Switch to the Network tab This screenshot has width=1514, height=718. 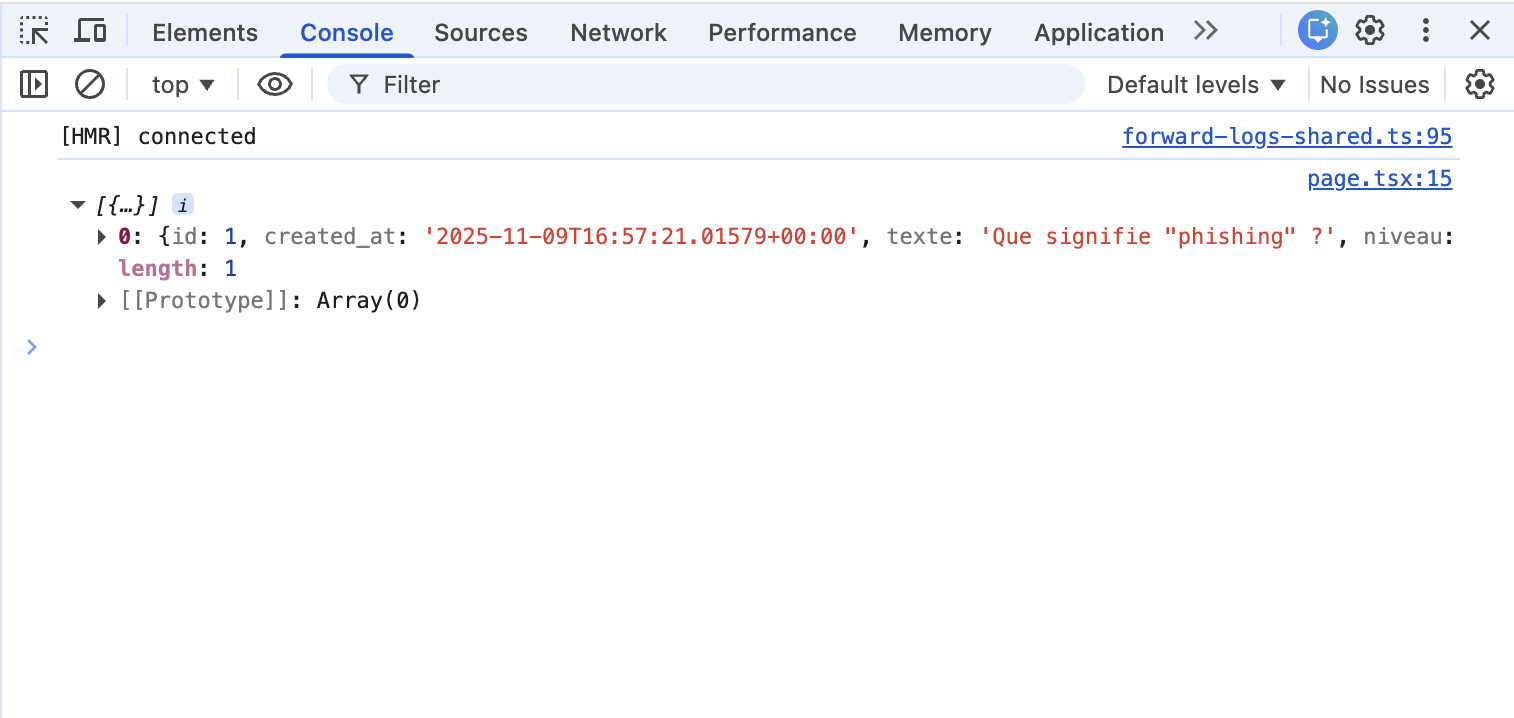[618, 32]
